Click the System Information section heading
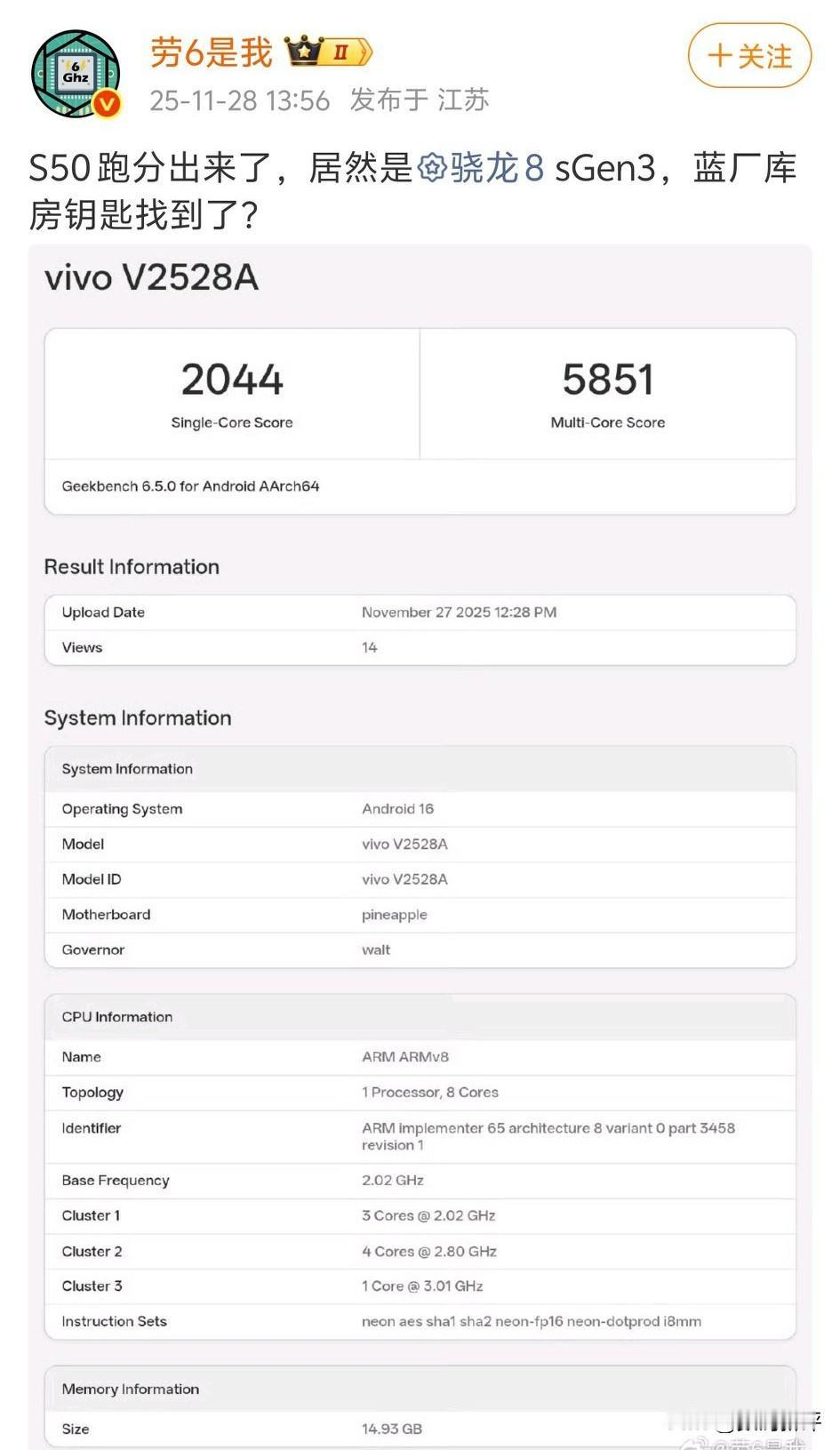This screenshot has height=1450, width=840. click(x=138, y=718)
